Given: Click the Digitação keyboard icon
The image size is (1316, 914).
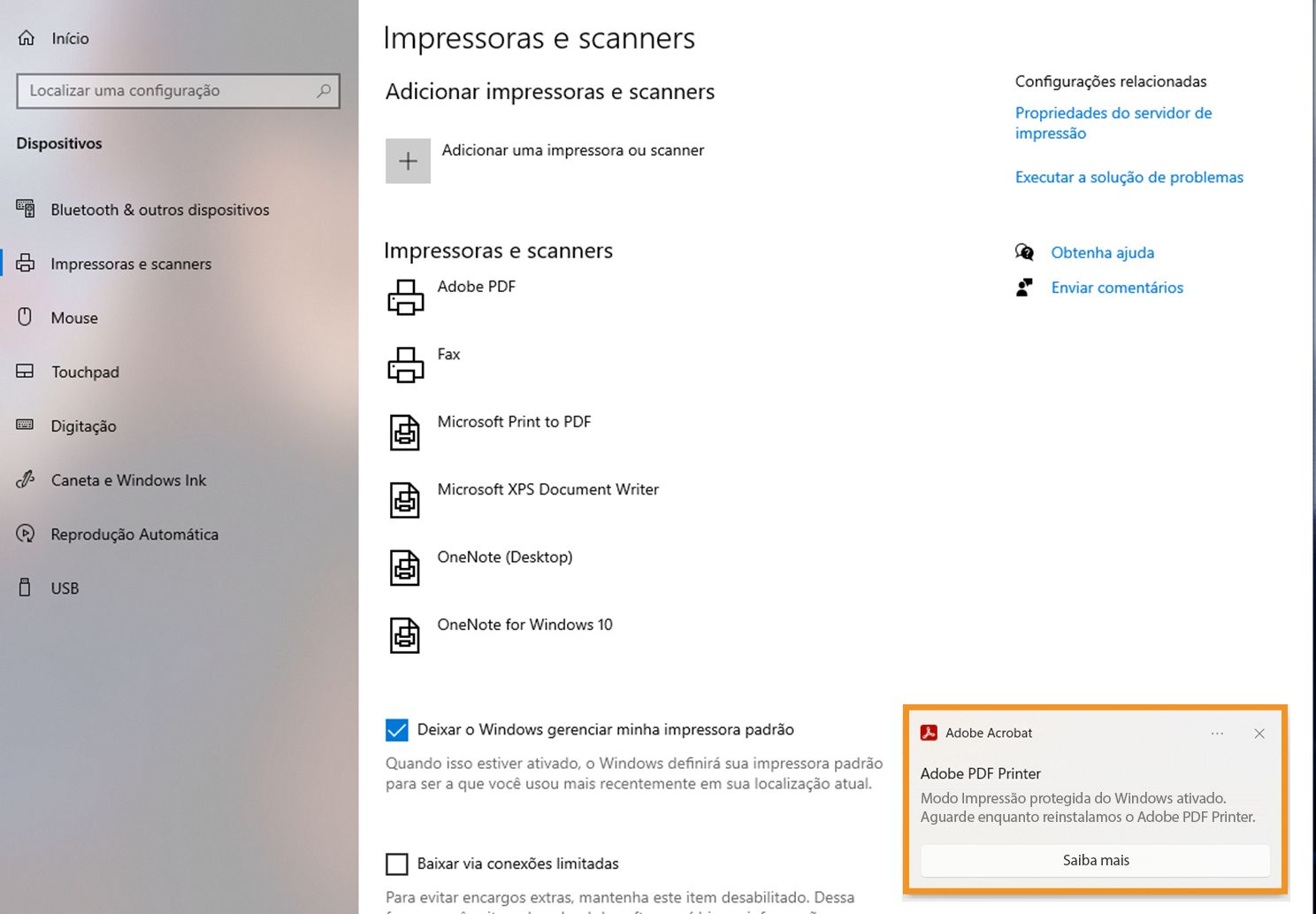Looking at the screenshot, I should (25, 426).
